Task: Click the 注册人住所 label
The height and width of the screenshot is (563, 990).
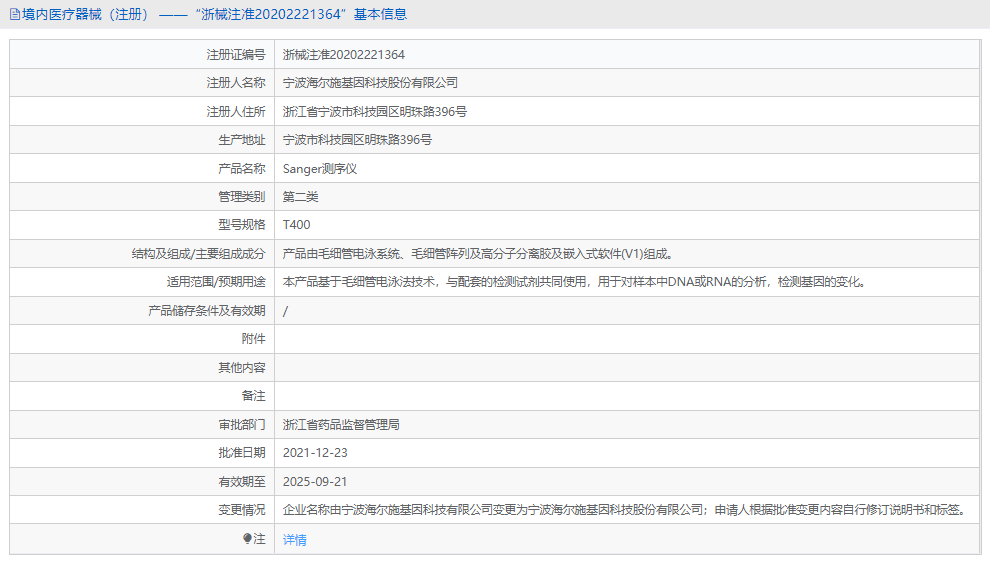Action: click(x=236, y=112)
